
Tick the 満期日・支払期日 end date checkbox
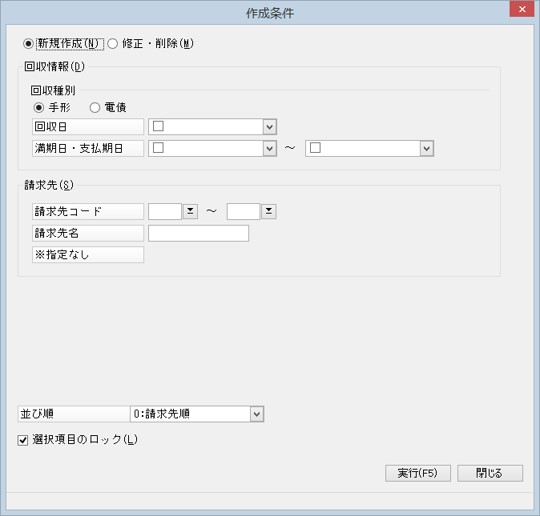tap(315, 148)
